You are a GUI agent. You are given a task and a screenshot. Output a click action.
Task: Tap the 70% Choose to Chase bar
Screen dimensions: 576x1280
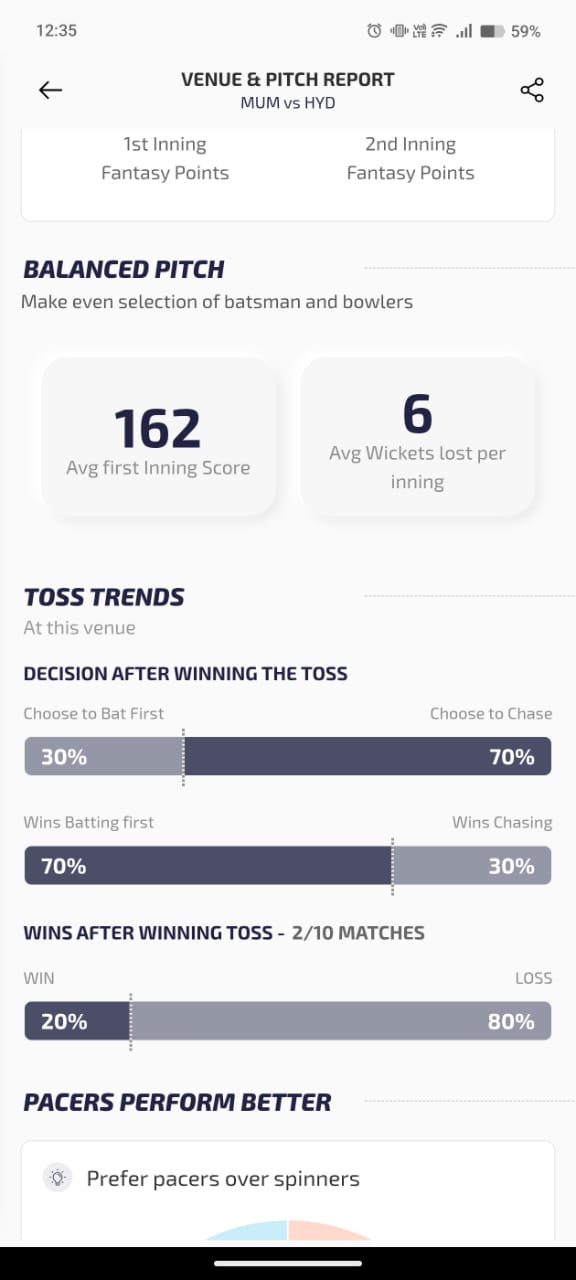367,757
